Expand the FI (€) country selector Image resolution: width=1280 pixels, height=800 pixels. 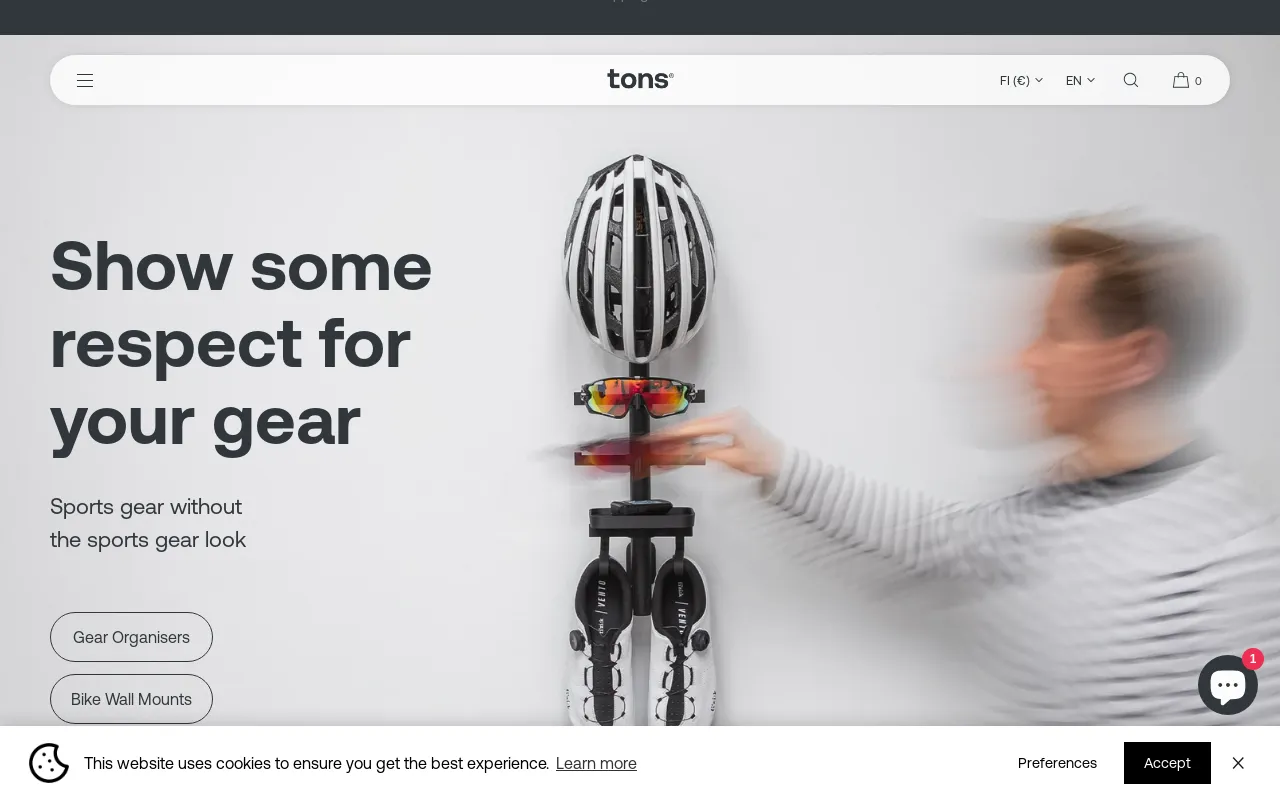[1021, 80]
